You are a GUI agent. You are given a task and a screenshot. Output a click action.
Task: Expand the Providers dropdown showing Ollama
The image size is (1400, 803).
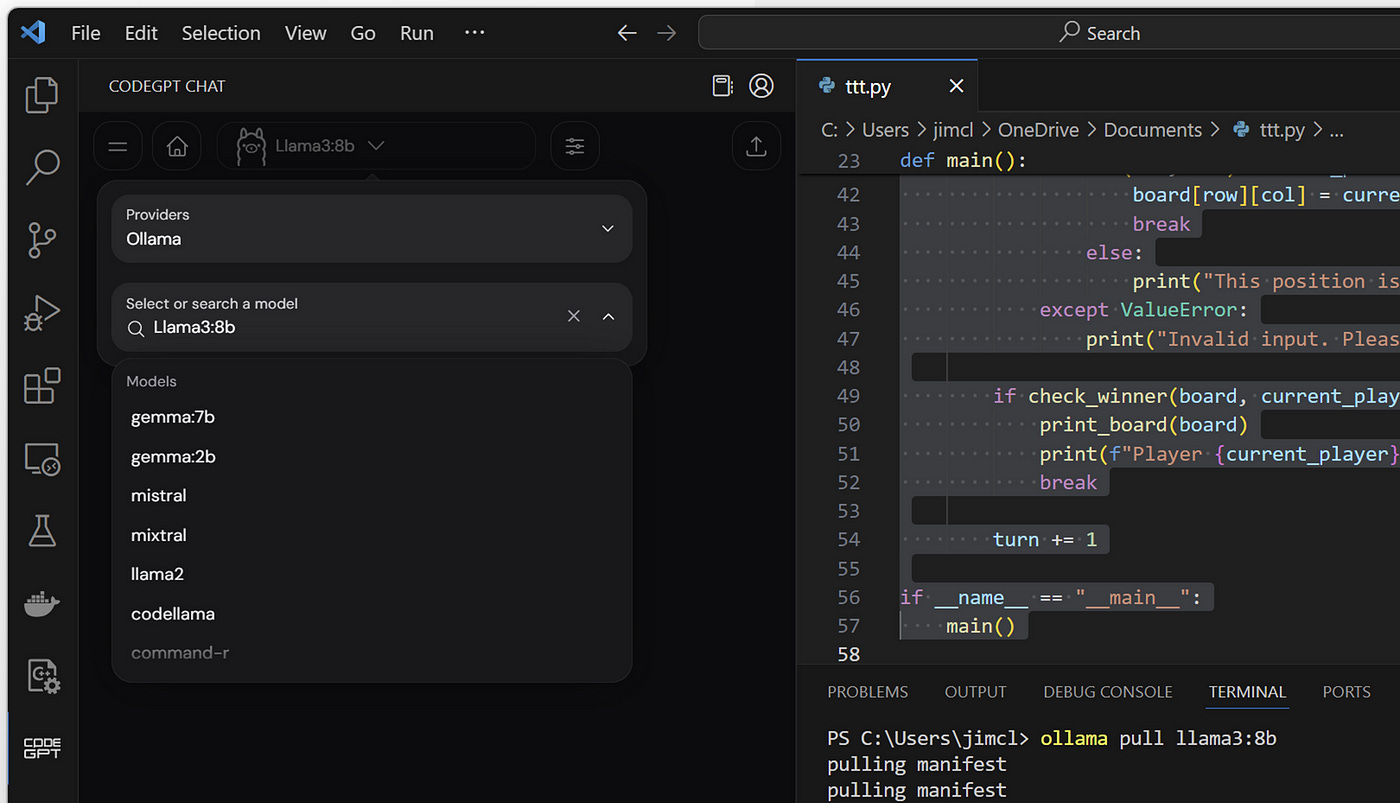pos(607,228)
